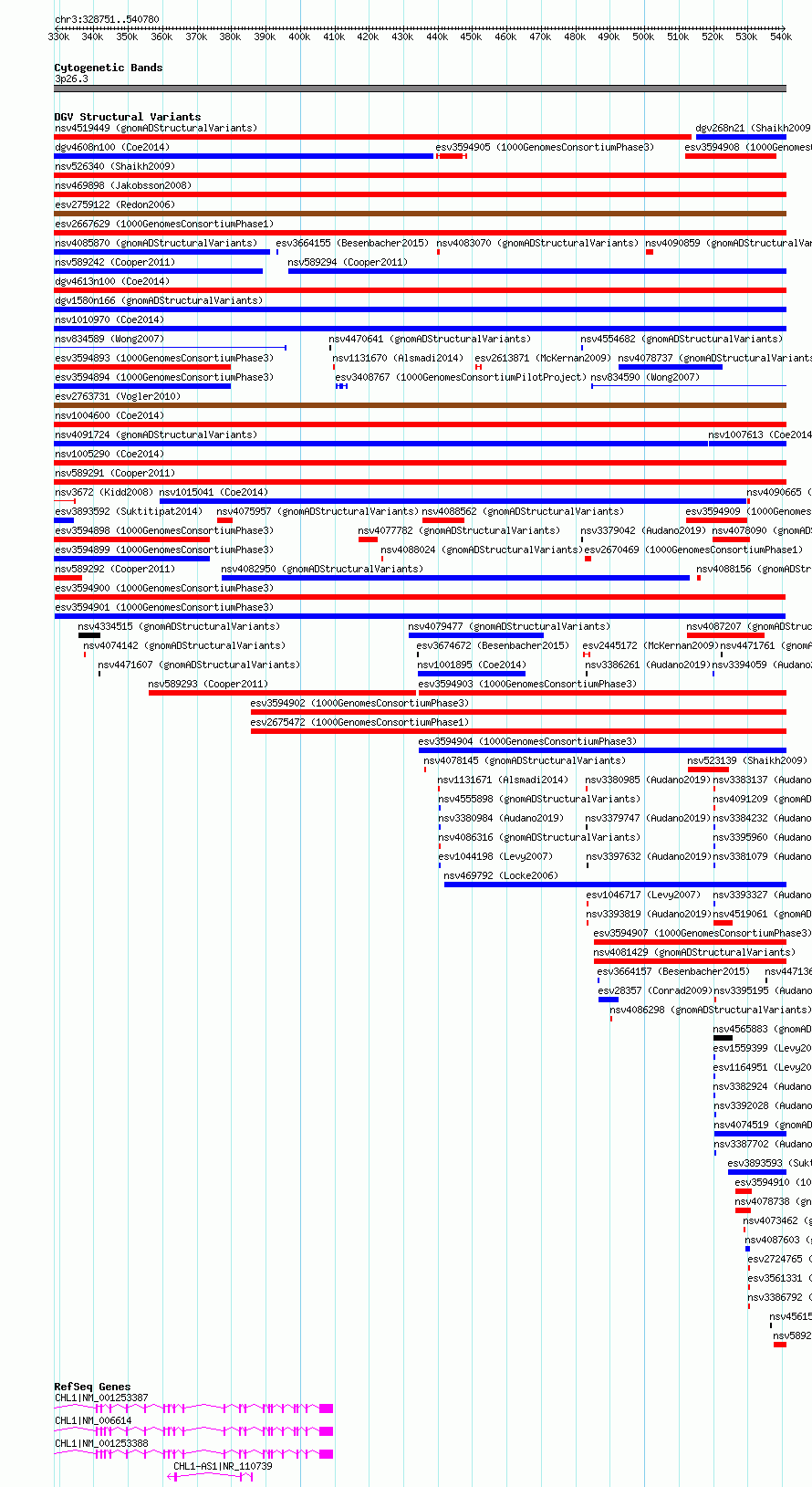Select nsv589294 Cooper2011 label
Image resolution: width=812 pixels, height=1487 pixels.
(x=349, y=263)
